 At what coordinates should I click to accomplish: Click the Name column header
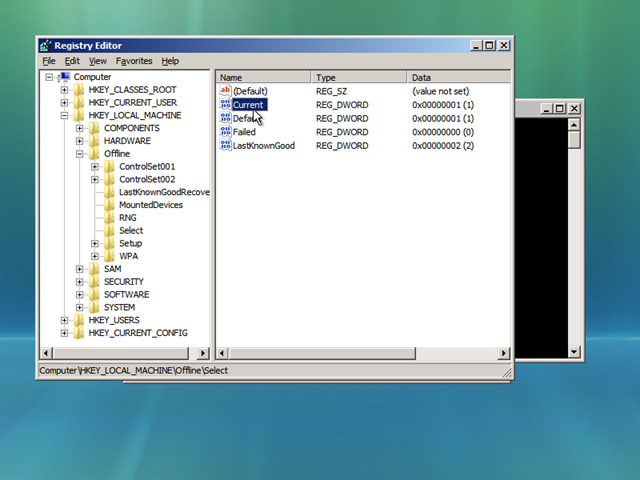coord(264,77)
